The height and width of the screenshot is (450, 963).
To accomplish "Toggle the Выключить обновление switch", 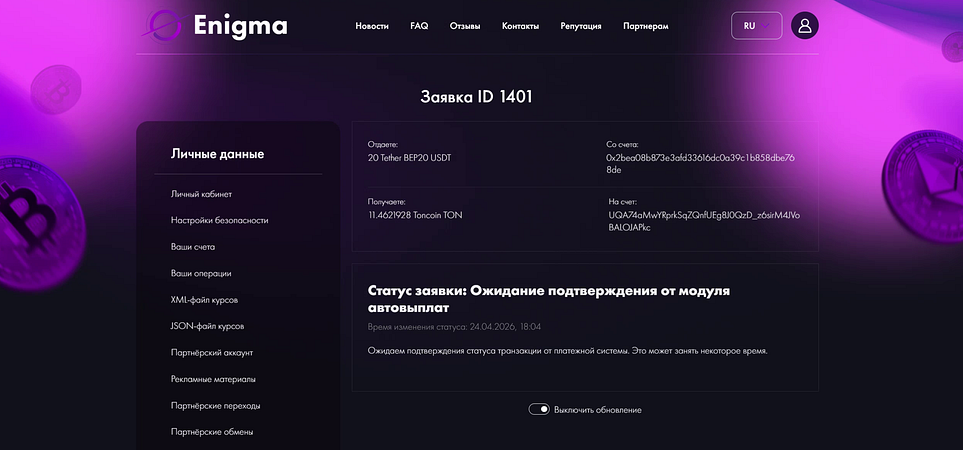I will click(x=539, y=409).
